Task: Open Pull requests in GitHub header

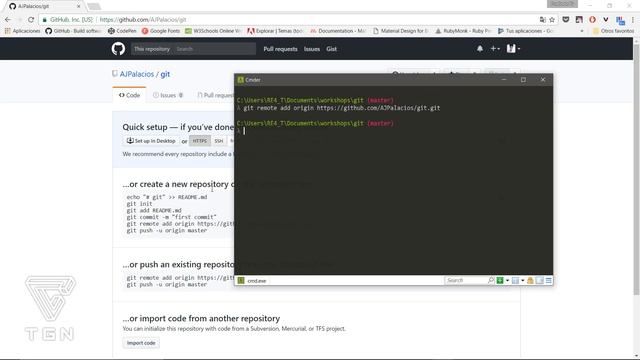Action: click(x=280, y=49)
